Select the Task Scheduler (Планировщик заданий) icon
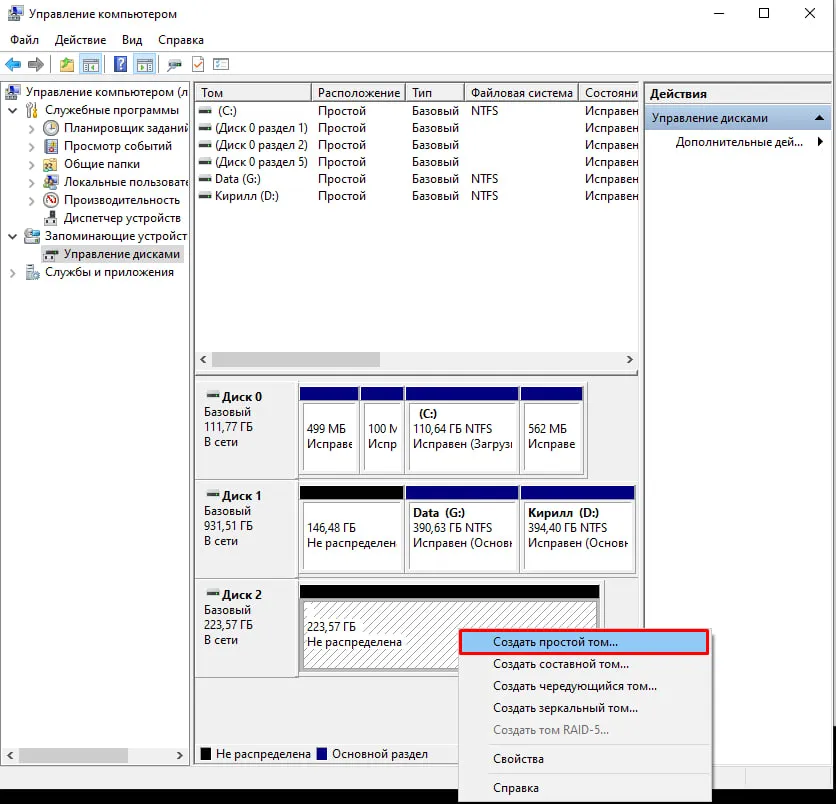This screenshot has height=804, width=836. coord(51,128)
